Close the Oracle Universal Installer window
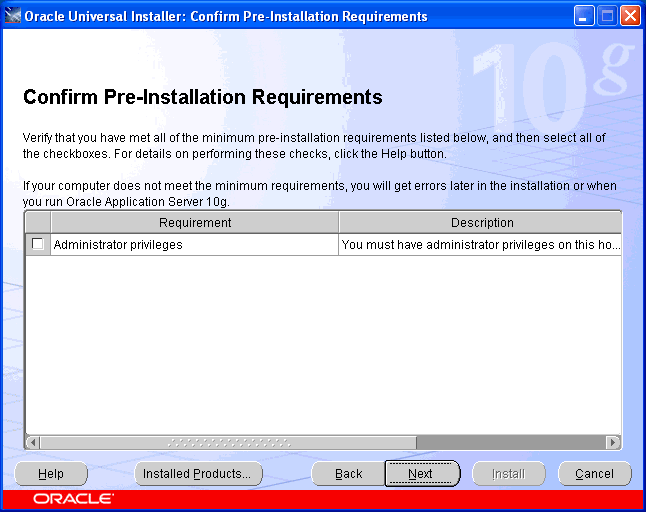The height and width of the screenshot is (512, 646). pyautogui.click(x=630, y=16)
